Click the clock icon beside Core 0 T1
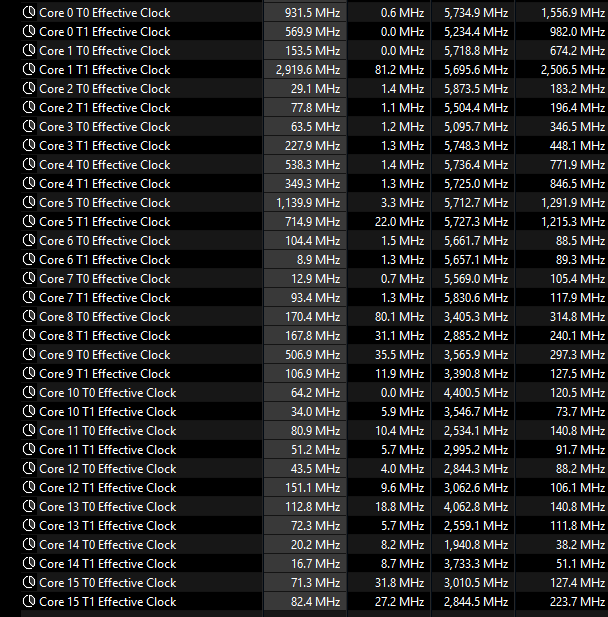This screenshot has width=608, height=617. point(29,31)
